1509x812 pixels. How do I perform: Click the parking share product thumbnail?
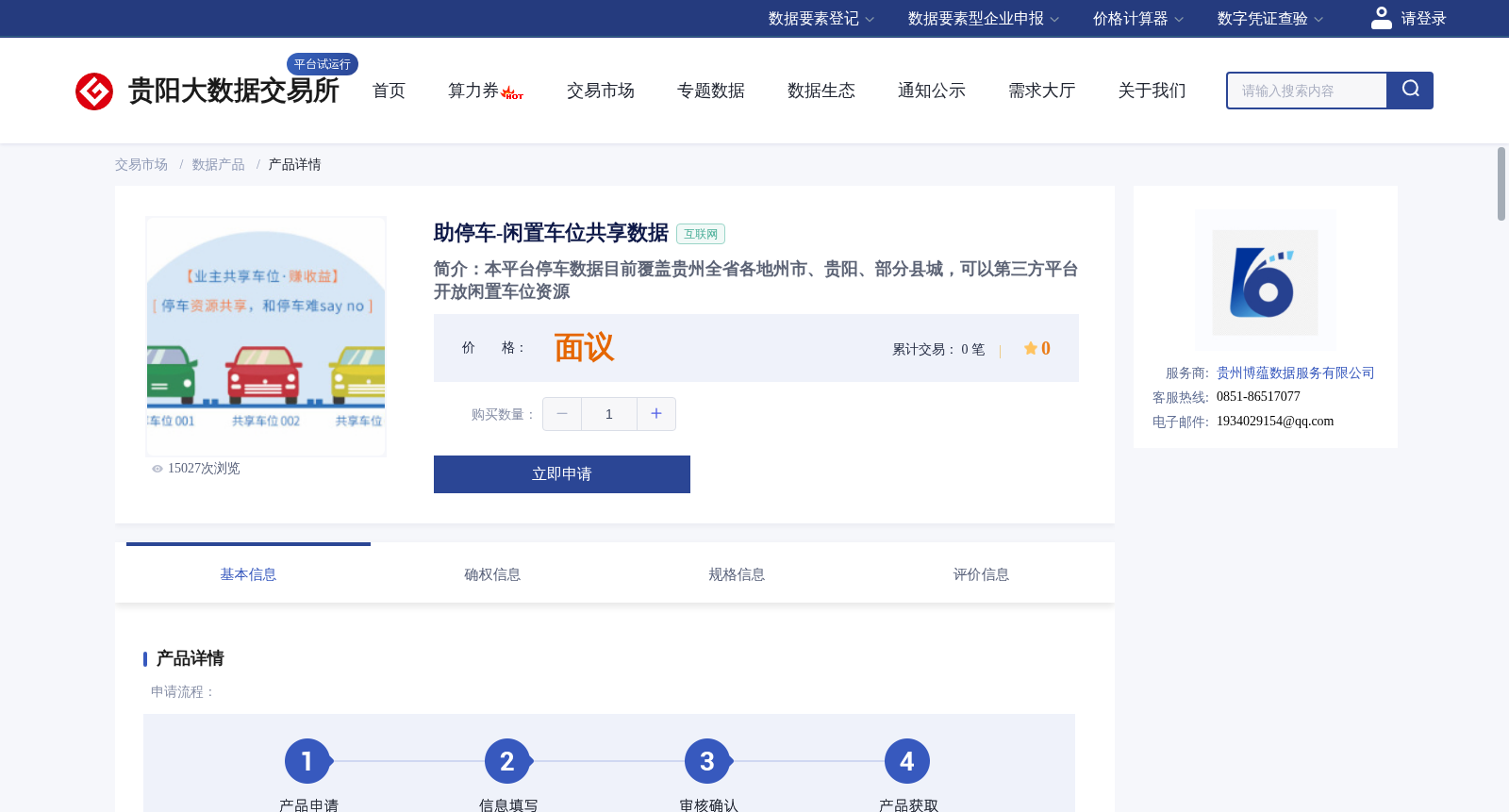click(x=266, y=337)
